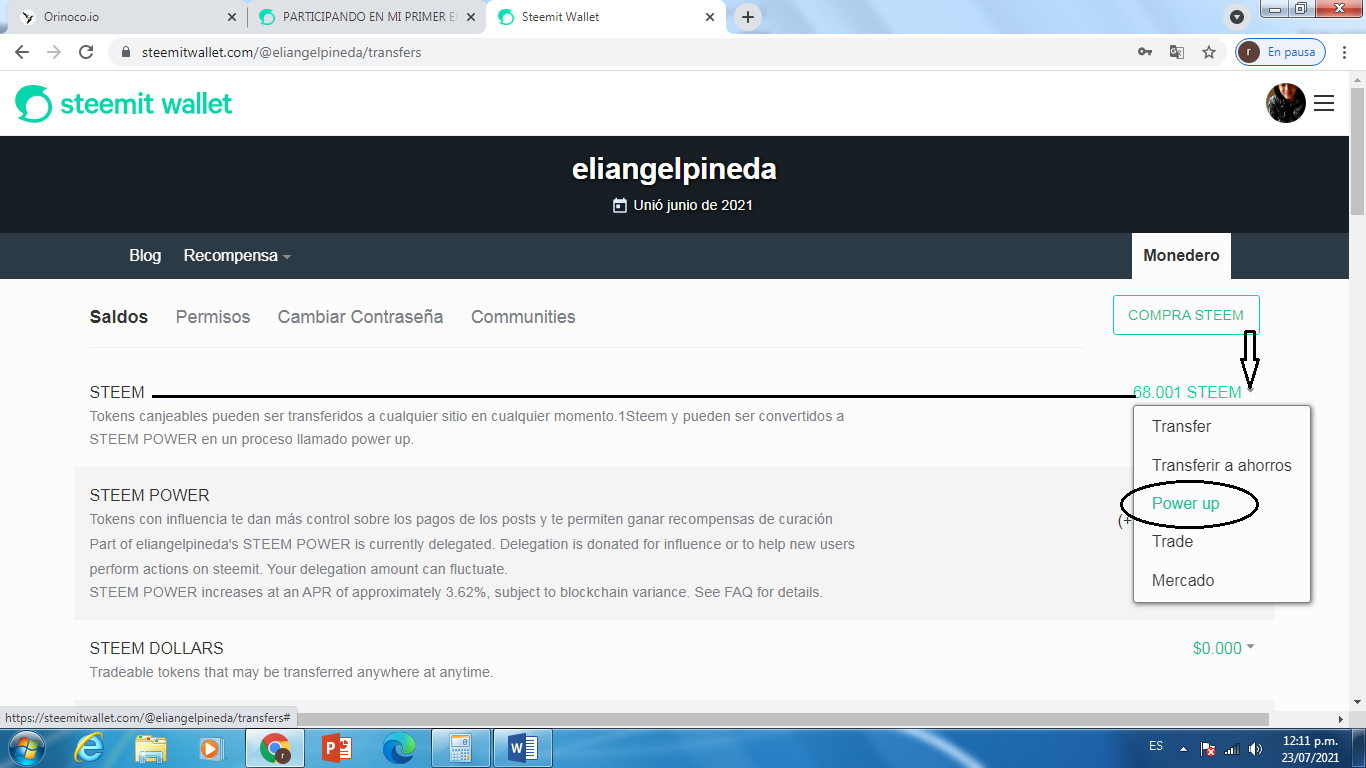Click the STEEM POWER heading text

150,495
